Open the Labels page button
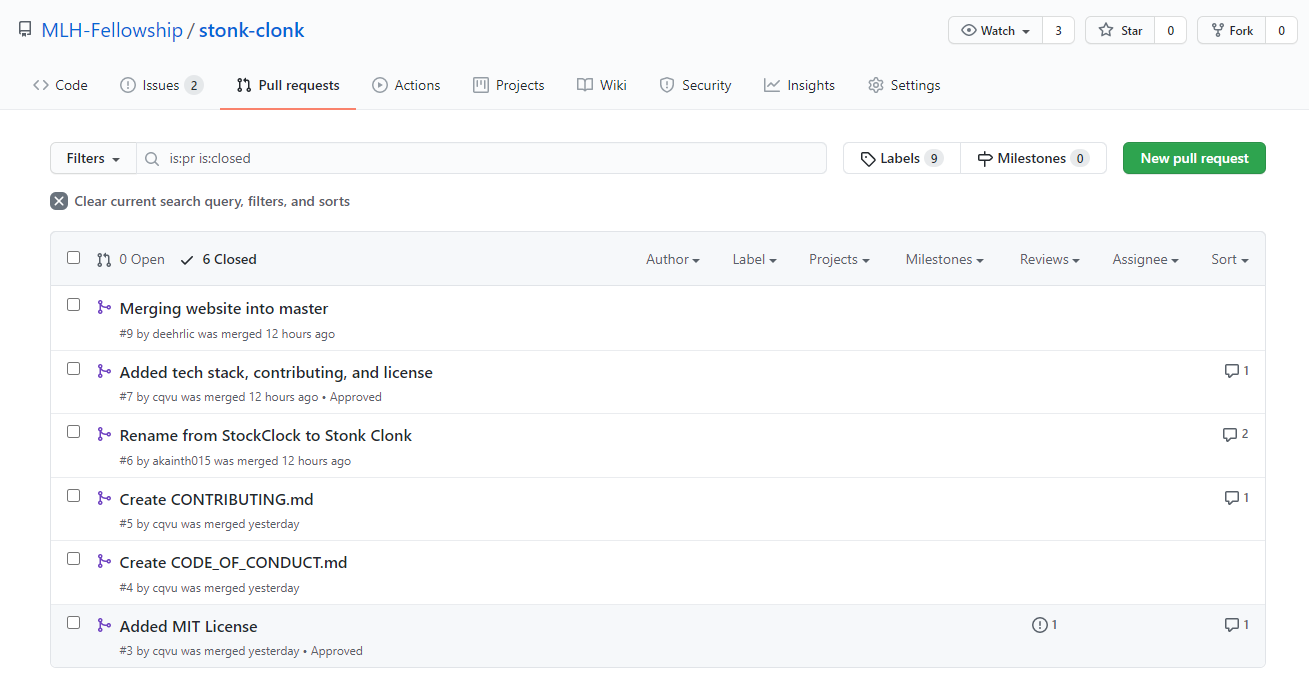The height and width of the screenshot is (690, 1309). (x=901, y=158)
